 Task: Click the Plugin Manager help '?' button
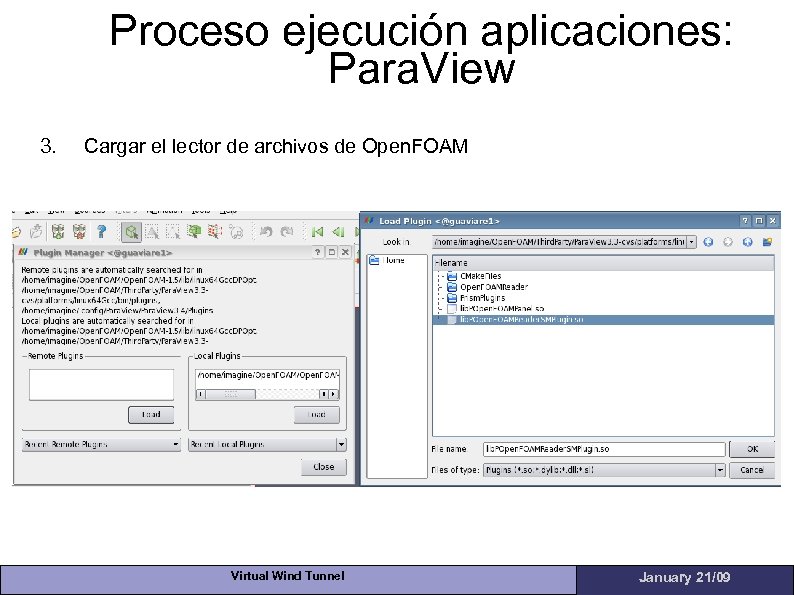318,252
